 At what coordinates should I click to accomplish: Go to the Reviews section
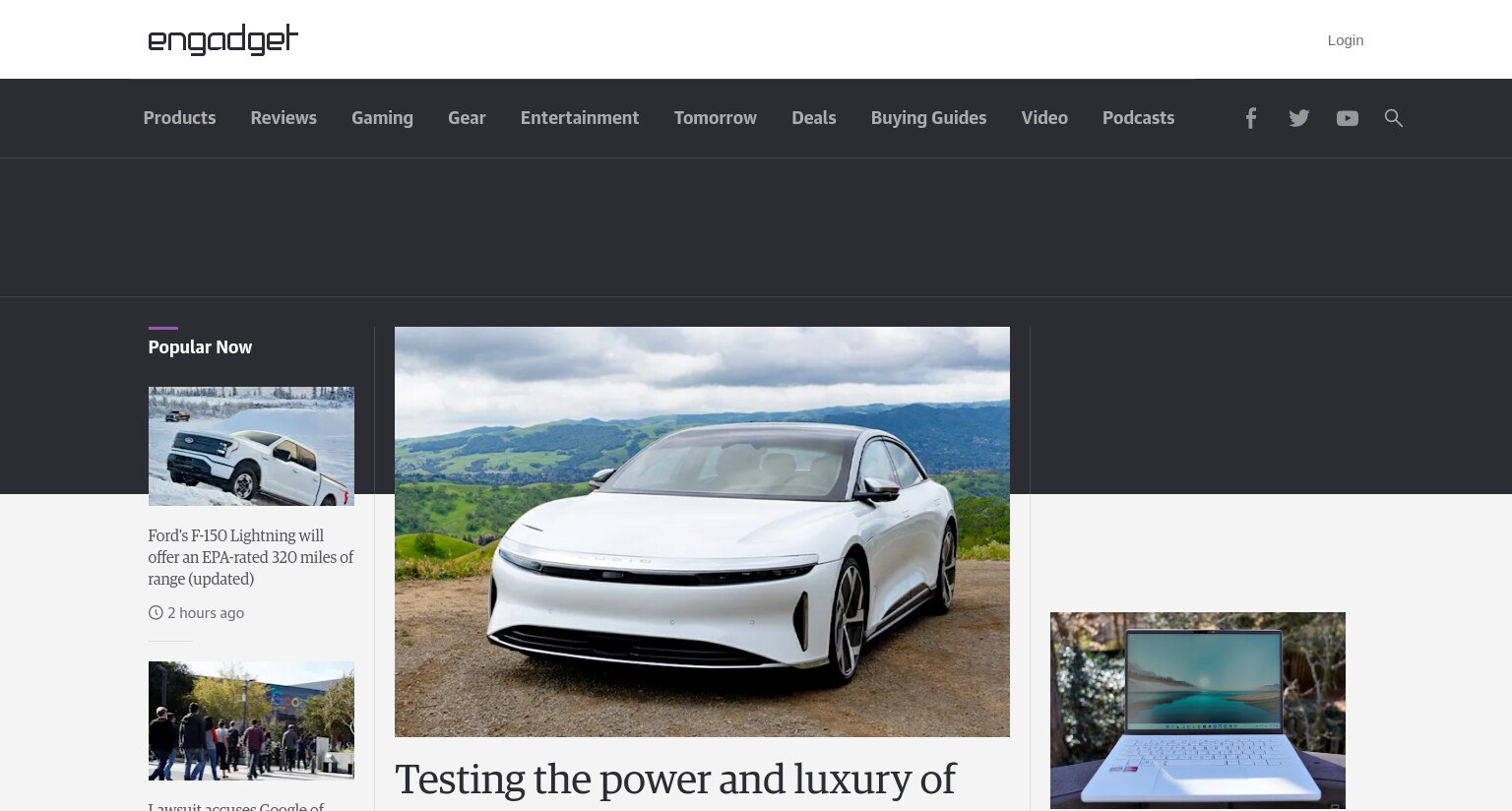coord(283,118)
